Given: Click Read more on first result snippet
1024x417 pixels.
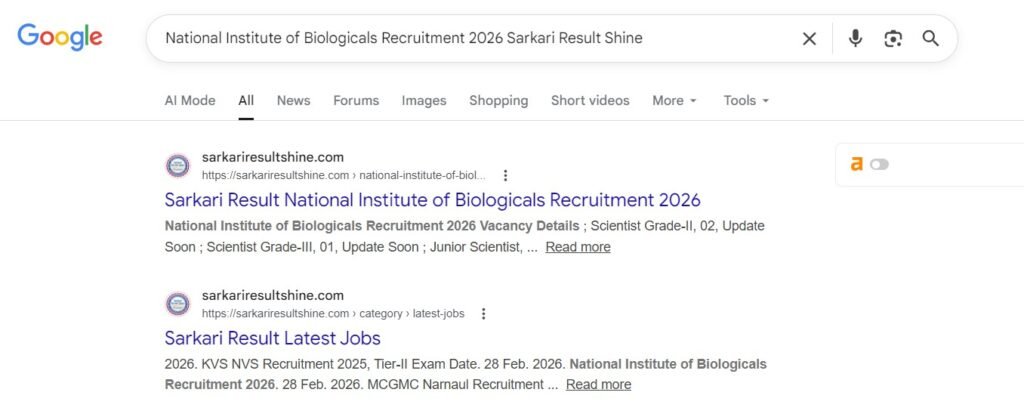Looking at the screenshot, I should [578, 247].
